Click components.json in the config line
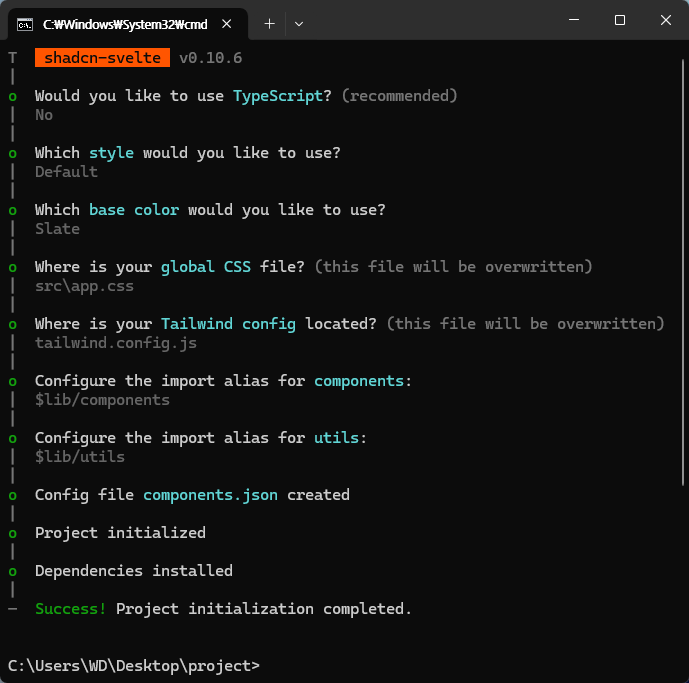 210,495
